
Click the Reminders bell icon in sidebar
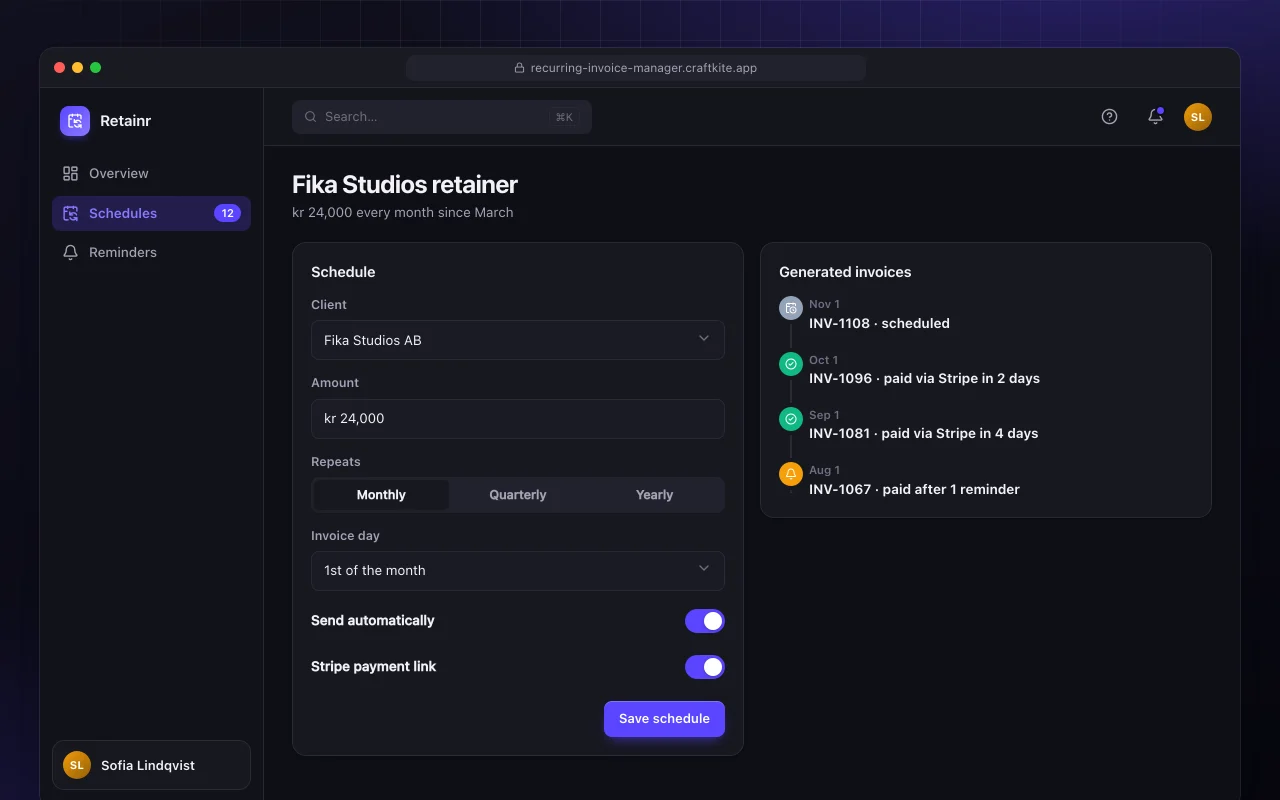[70, 252]
